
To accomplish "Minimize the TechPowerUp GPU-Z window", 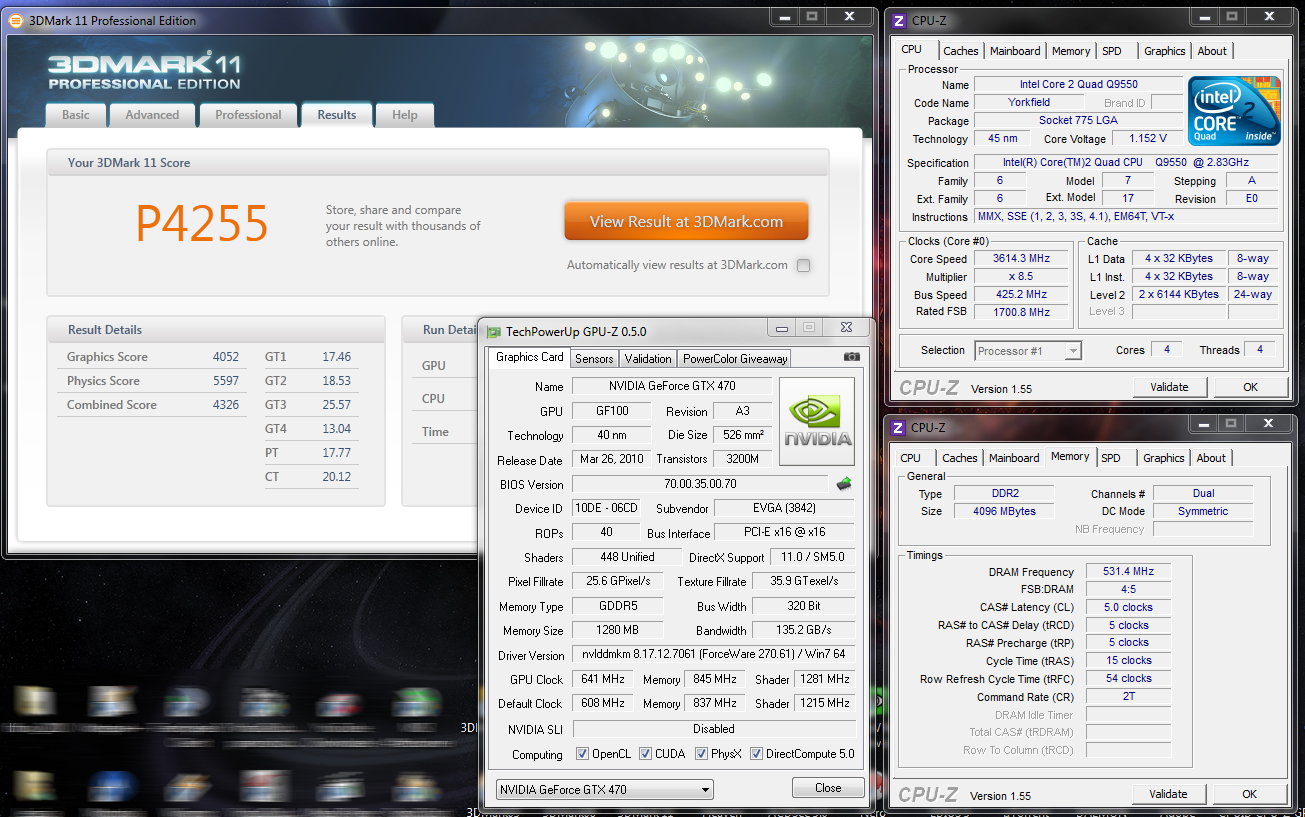I will point(780,327).
